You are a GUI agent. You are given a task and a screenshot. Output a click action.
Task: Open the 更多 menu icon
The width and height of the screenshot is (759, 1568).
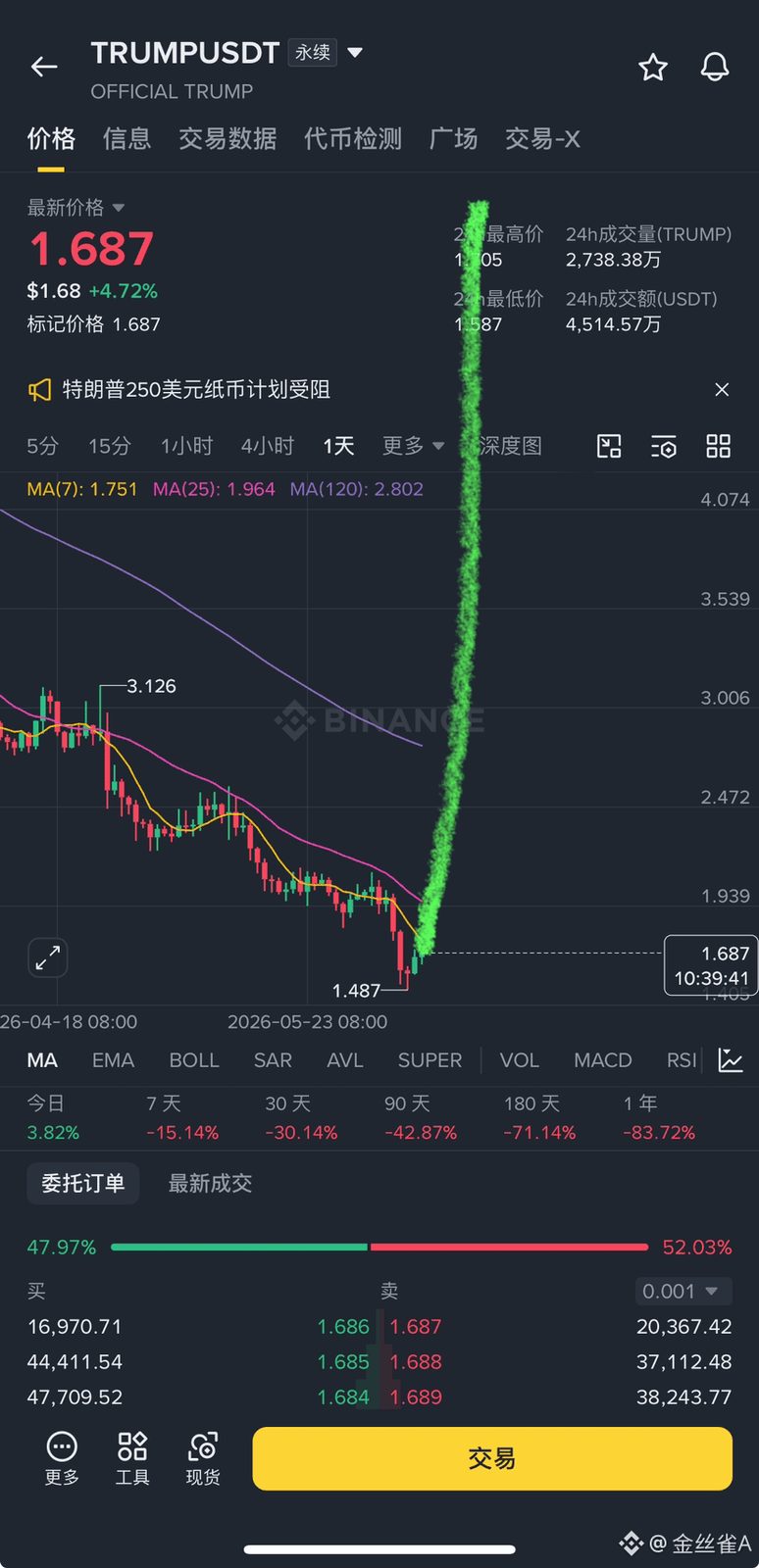(62, 1458)
